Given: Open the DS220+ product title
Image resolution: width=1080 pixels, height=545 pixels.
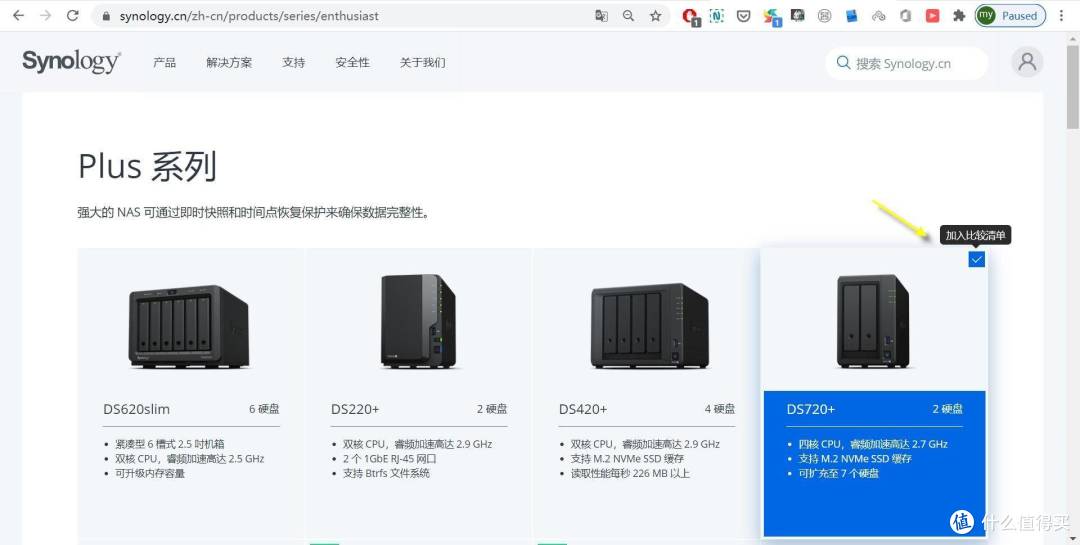Looking at the screenshot, I should click(355, 409).
